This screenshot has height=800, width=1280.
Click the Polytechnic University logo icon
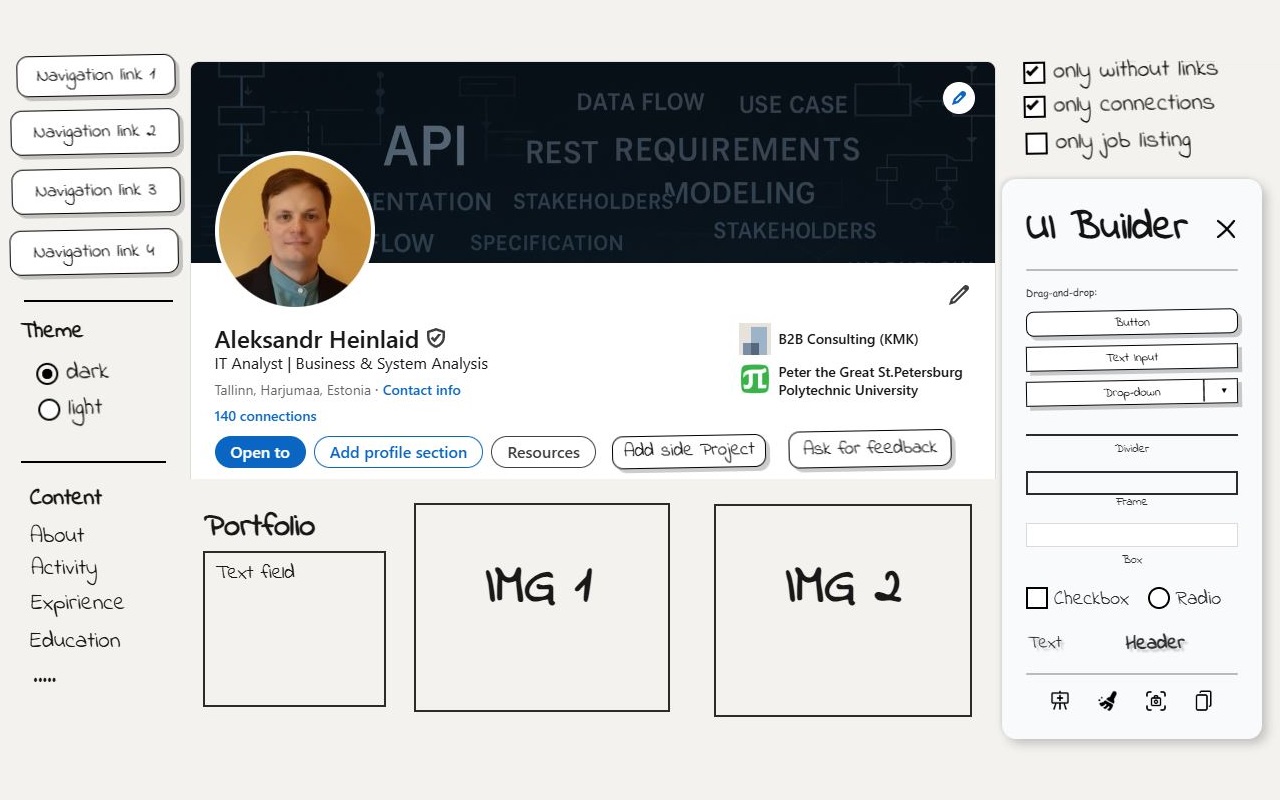pyautogui.click(x=752, y=382)
